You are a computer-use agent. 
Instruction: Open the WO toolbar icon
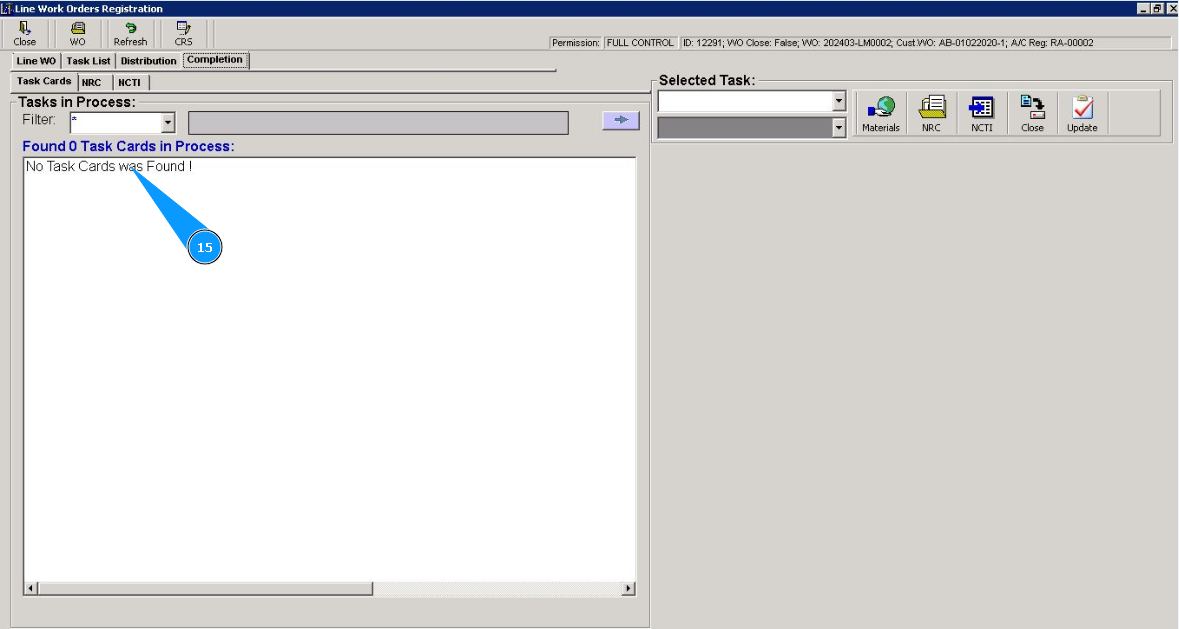point(77,34)
